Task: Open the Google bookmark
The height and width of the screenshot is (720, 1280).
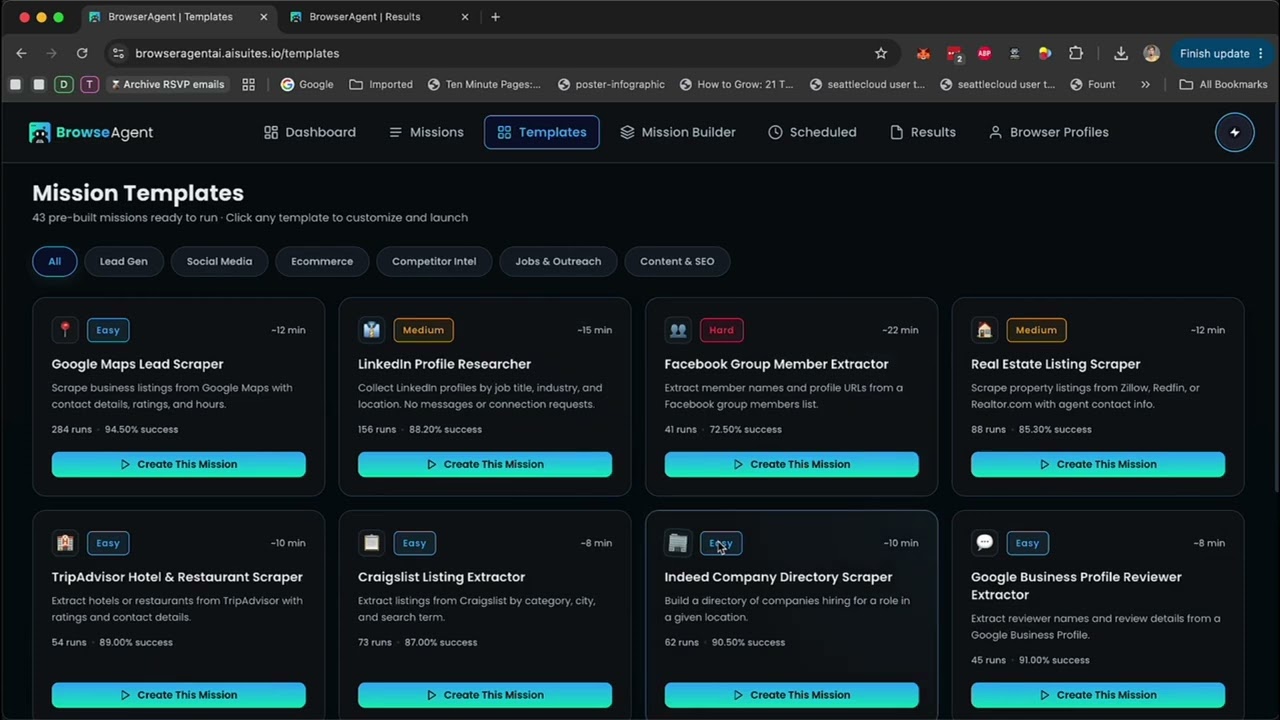Action: (x=307, y=84)
